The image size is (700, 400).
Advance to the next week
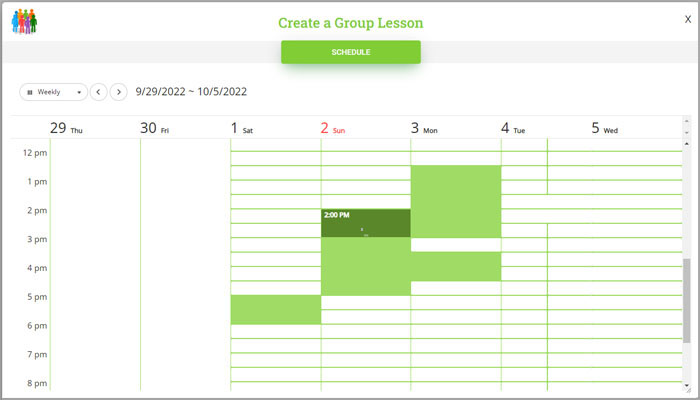click(118, 92)
